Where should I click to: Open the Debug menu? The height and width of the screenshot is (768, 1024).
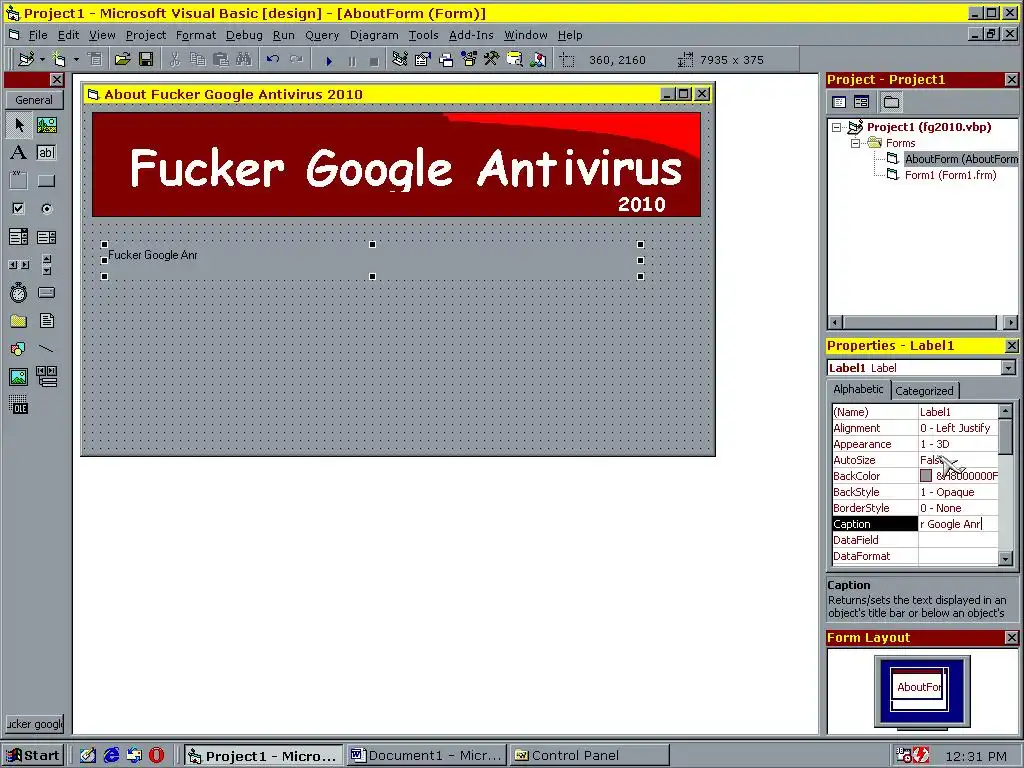point(244,35)
